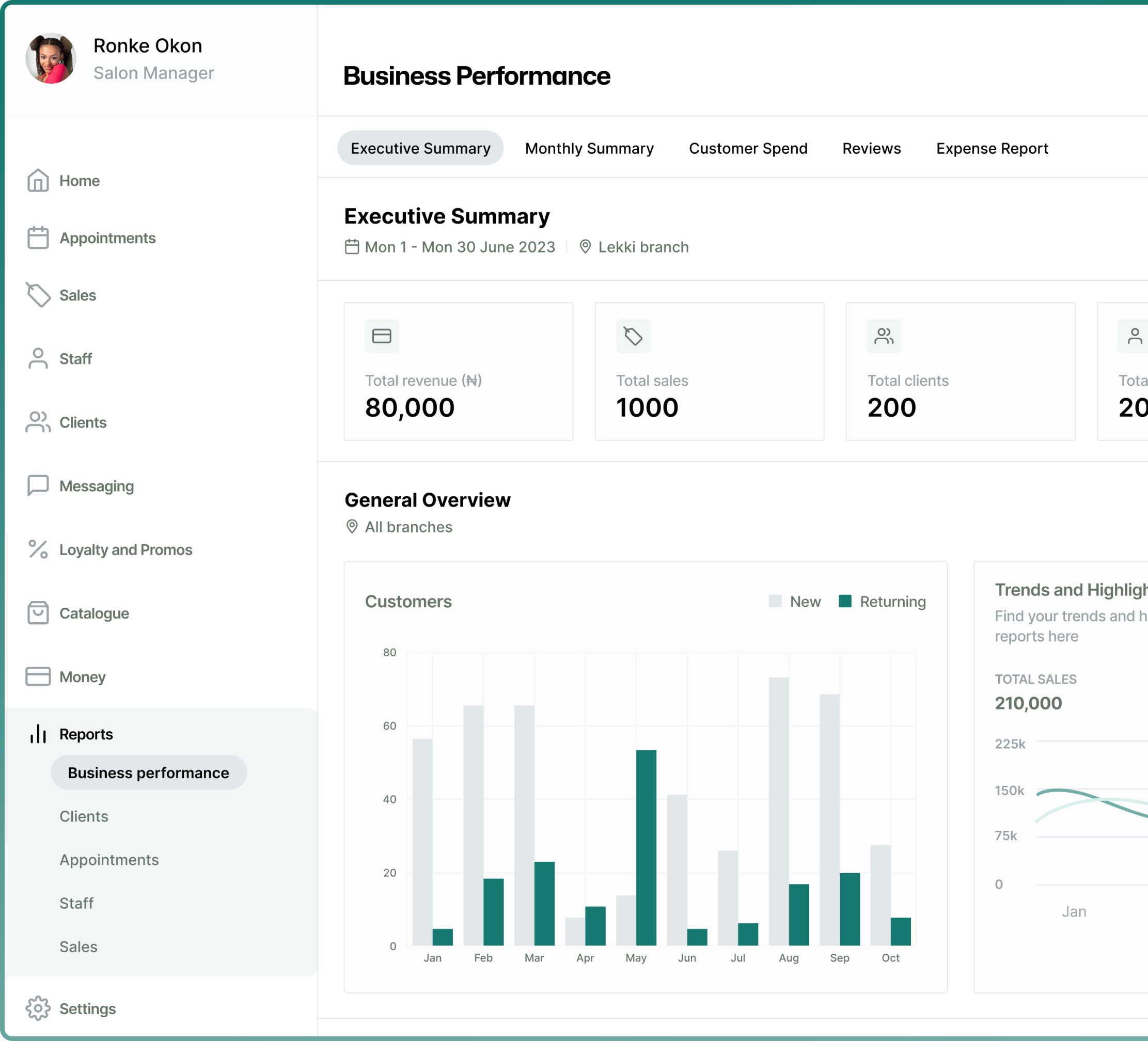1148x1041 pixels.
Task: Click the Total revenue card icon
Action: point(382,336)
